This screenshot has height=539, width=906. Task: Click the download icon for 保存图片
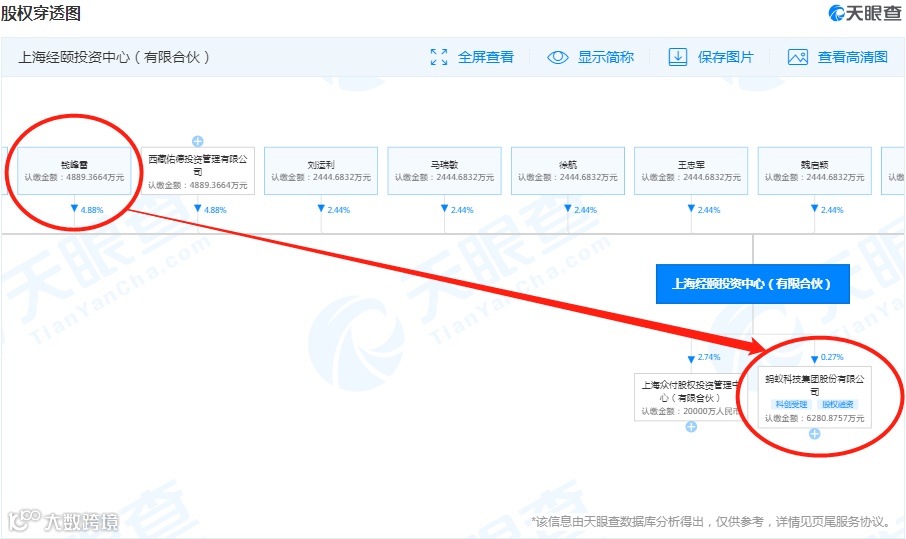pyautogui.click(x=678, y=57)
